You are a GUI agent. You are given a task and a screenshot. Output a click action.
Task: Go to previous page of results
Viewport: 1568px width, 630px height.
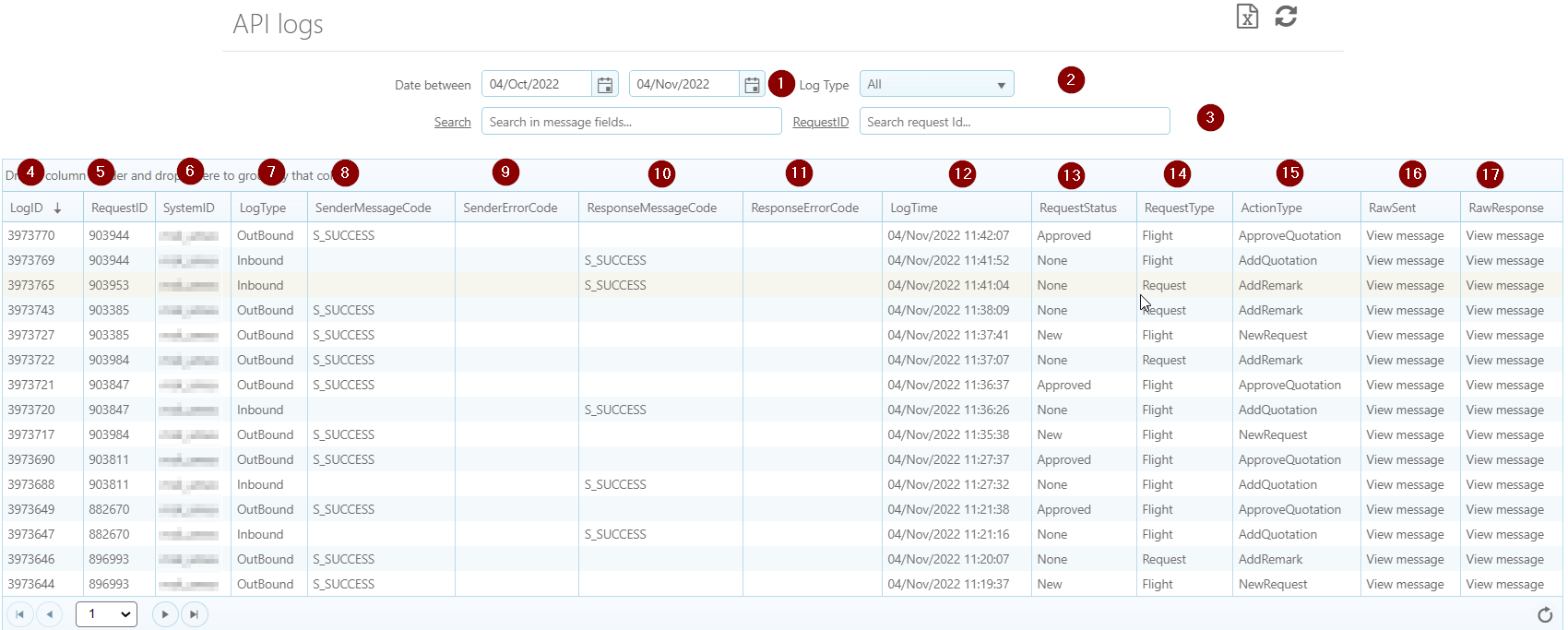(x=50, y=614)
